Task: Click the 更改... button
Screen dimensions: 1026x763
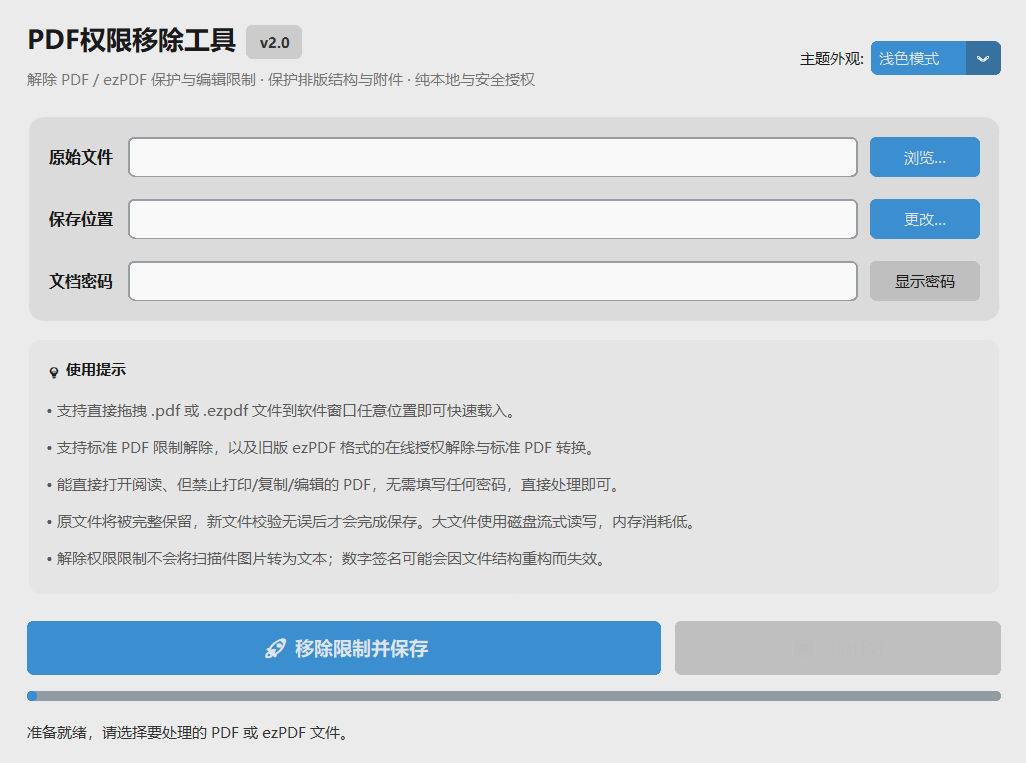Action: [925, 219]
